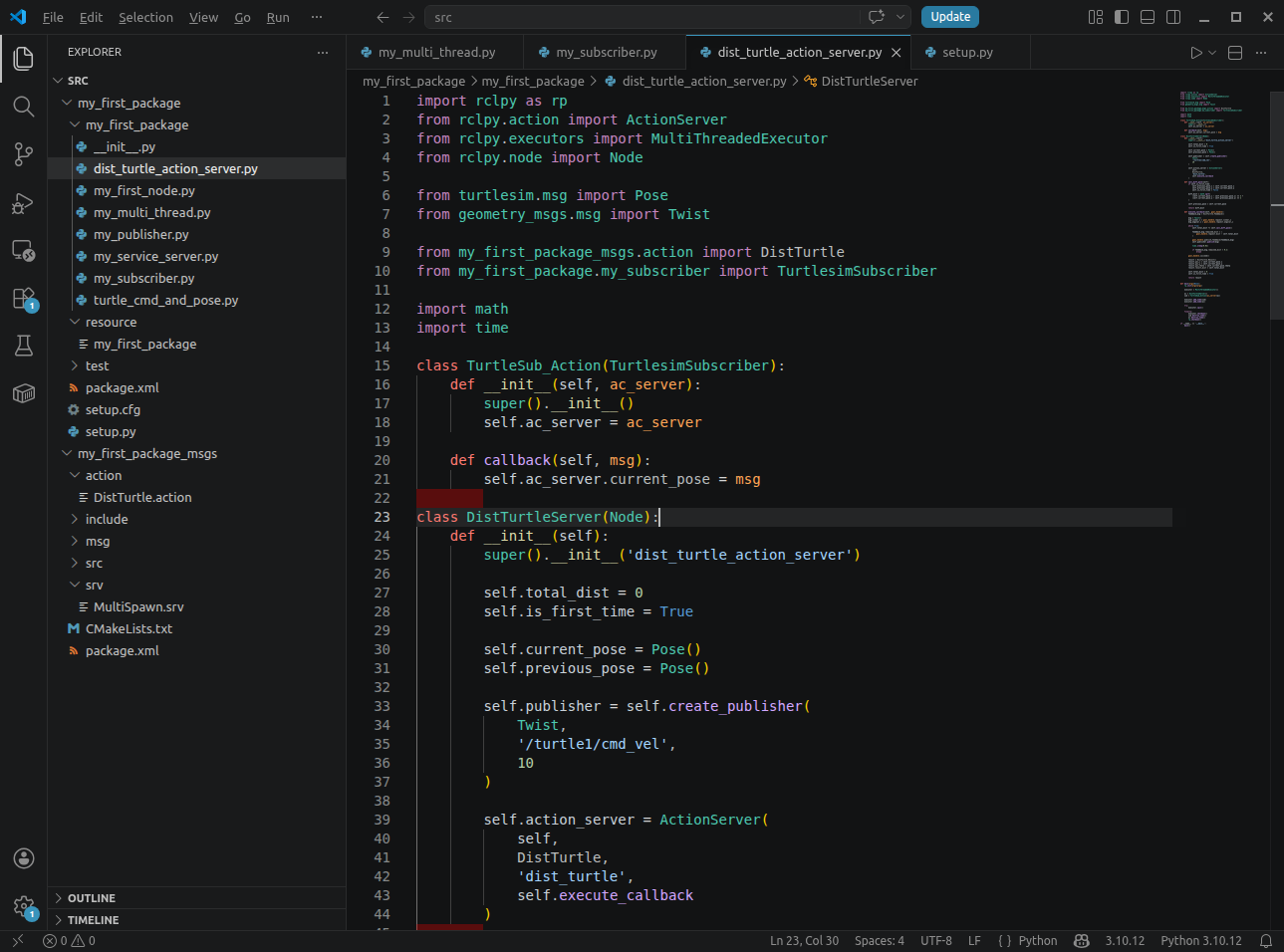
Task: Close the dist_turtle_action_server.py tab
Action: pyautogui.click(x=897, y=53)
